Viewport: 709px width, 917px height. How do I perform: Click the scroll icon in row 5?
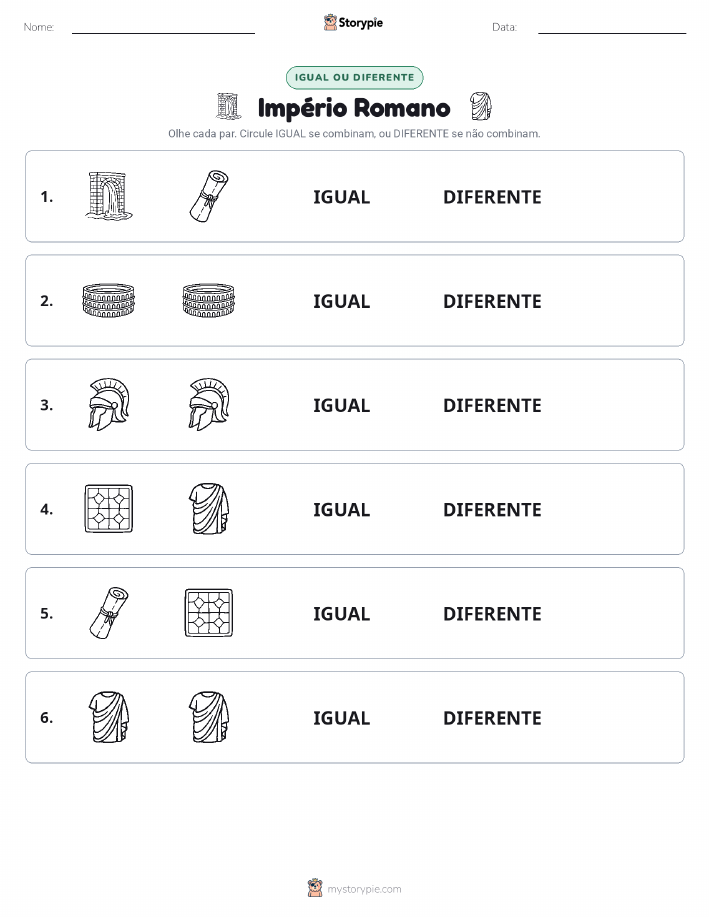click(x=109, y=613)
